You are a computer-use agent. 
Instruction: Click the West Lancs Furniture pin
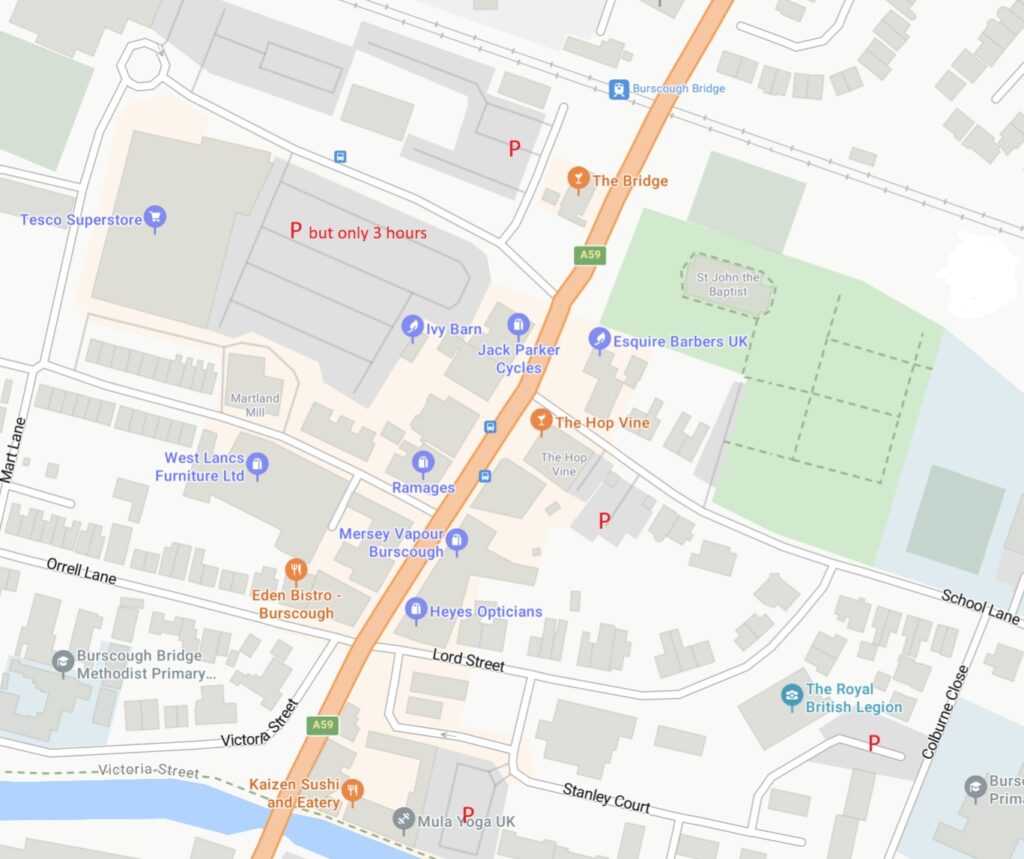257,466
